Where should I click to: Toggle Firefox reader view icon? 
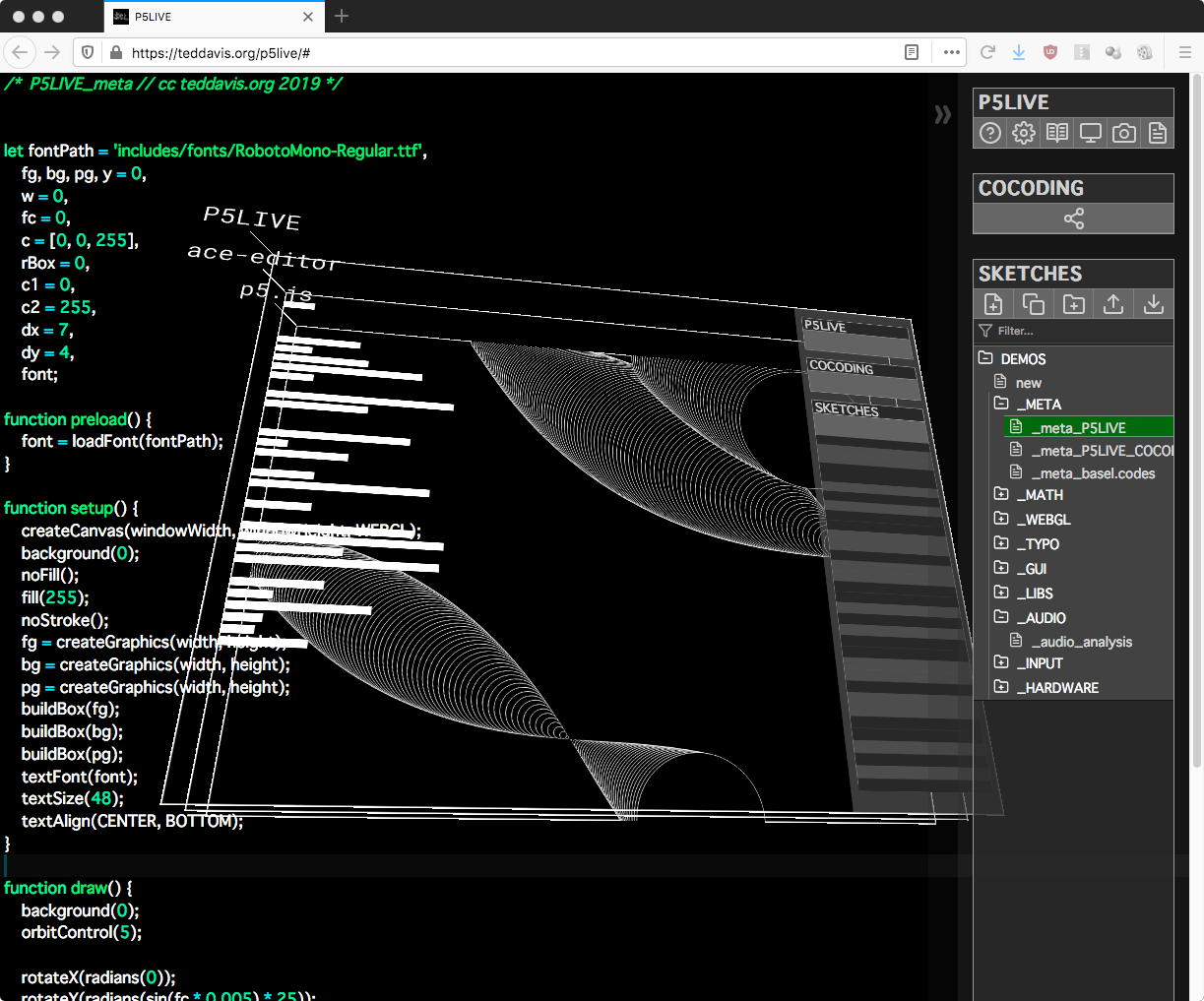click(x=912, y=52)
